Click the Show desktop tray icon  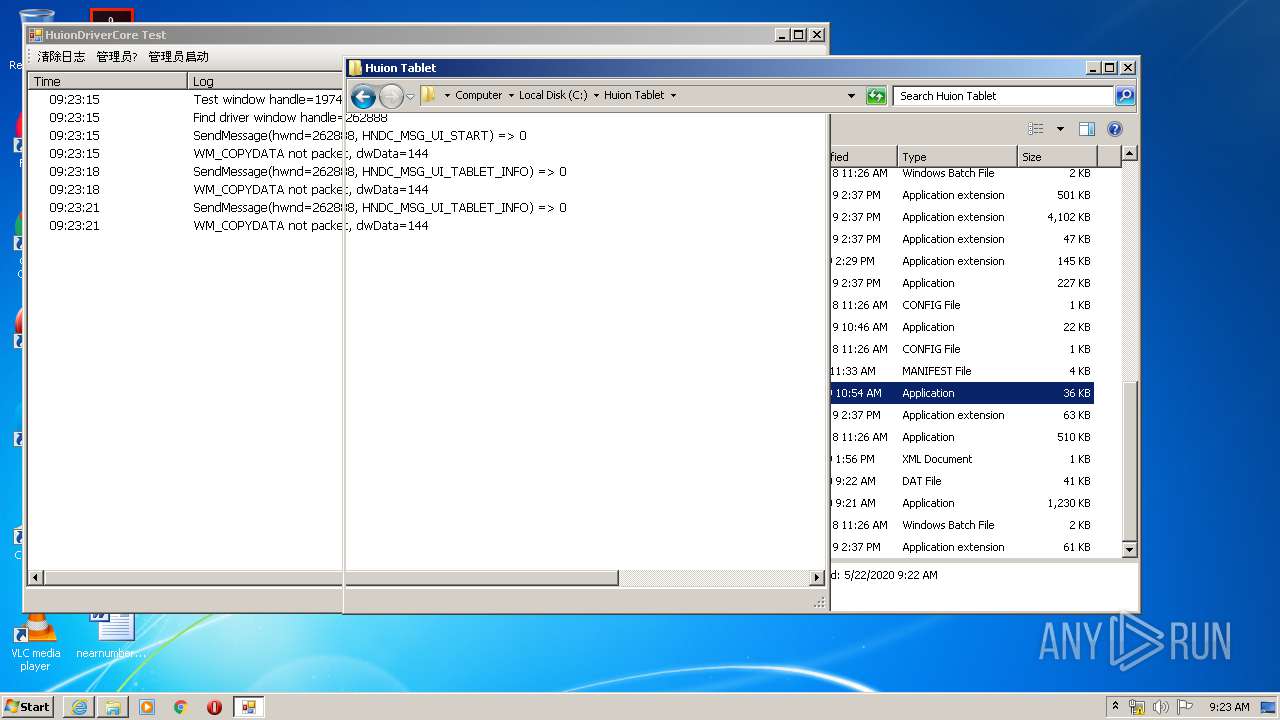1270,707
